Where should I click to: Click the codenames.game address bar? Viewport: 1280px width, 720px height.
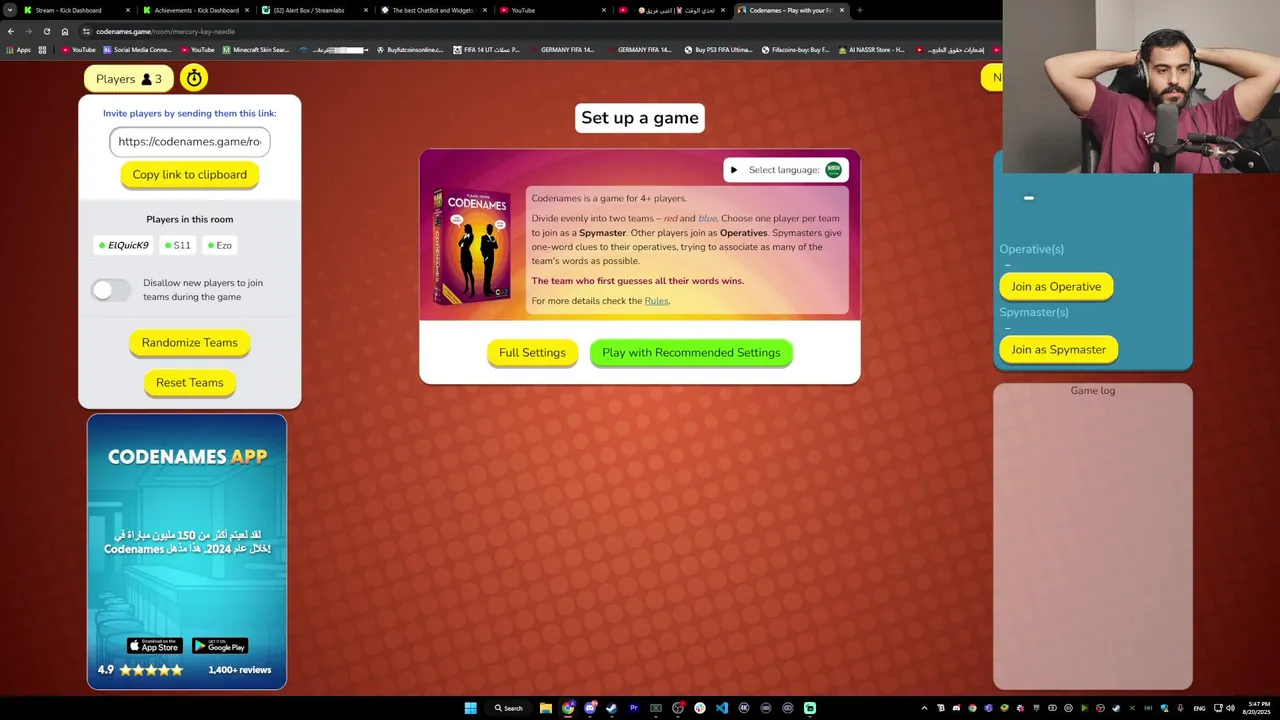540,31
